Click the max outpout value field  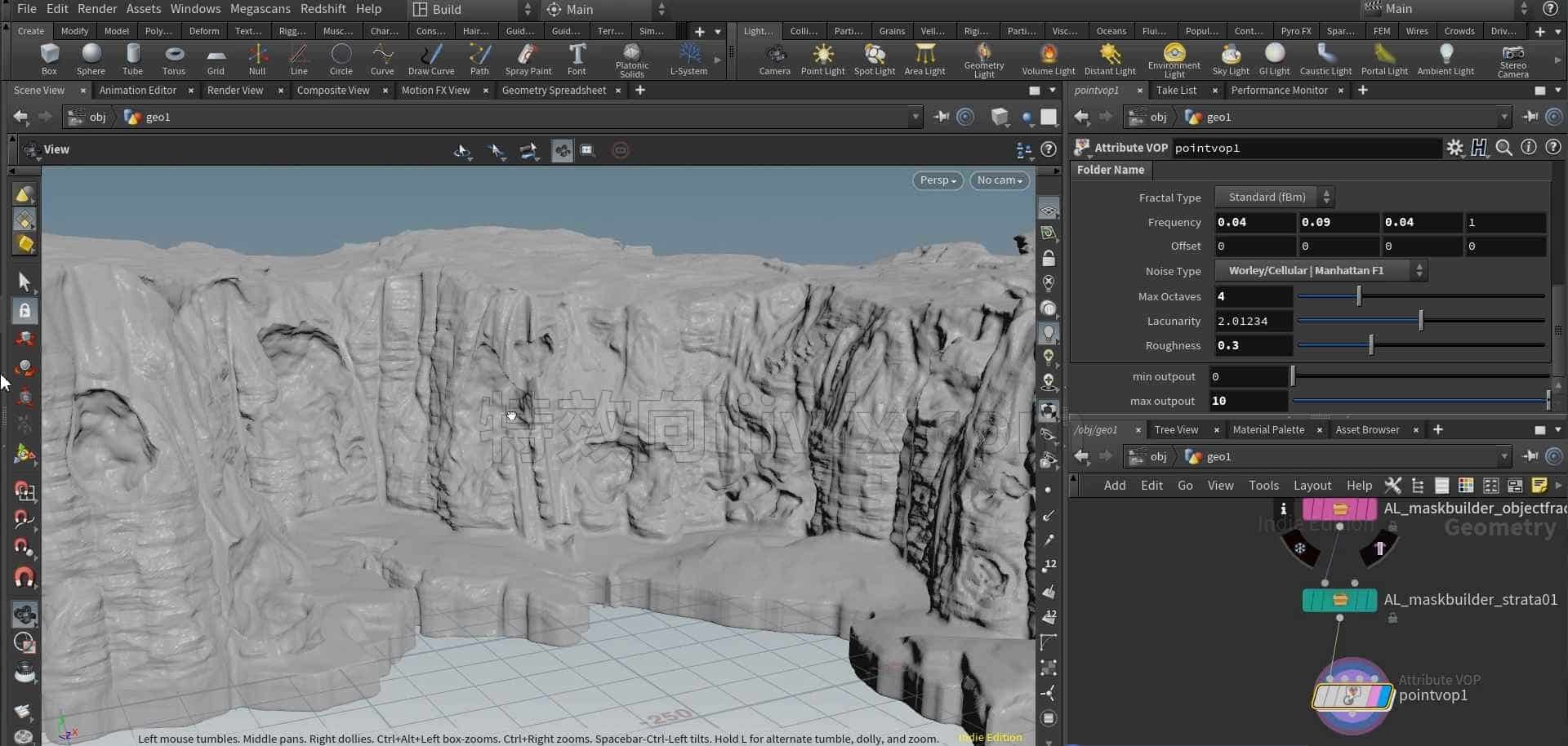coord(1248,402)
